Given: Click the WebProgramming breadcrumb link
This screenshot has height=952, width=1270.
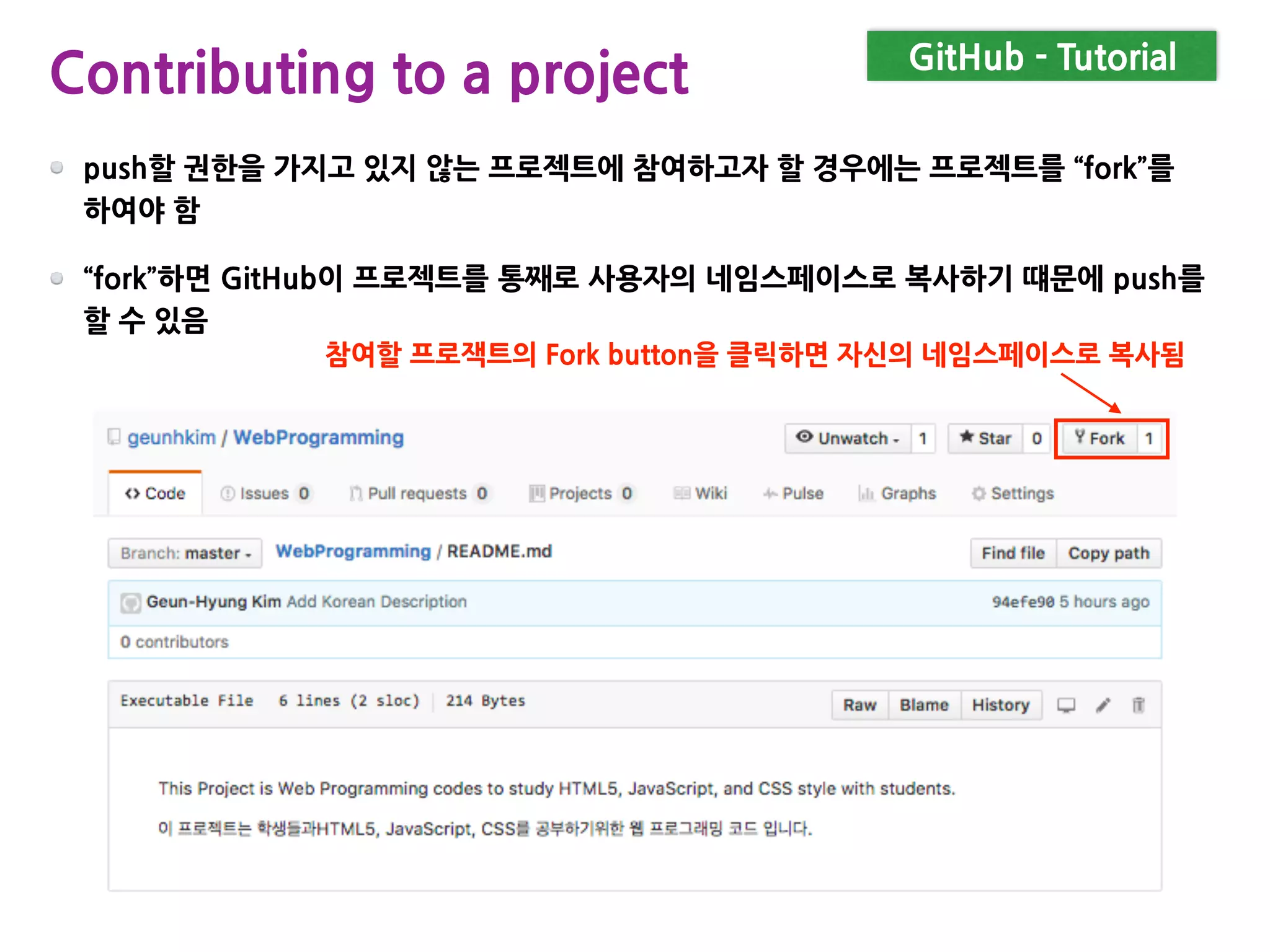Looking at the screenshot, I should click(353, 551).
